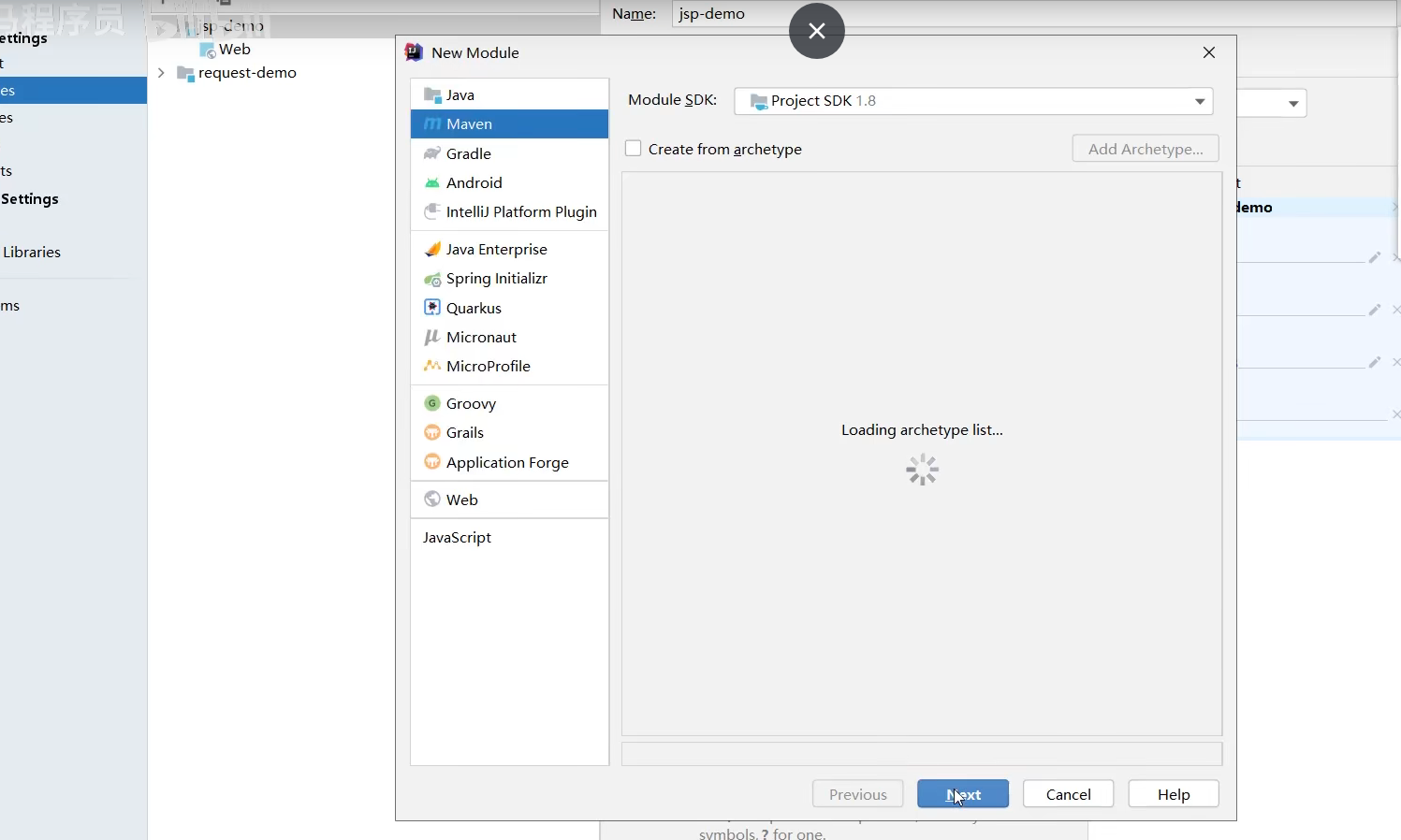This screenshot has width=1401, height=840.
Task: Click the request-demo folder icon
Action: pyautogui.click(x=185, y=73)
